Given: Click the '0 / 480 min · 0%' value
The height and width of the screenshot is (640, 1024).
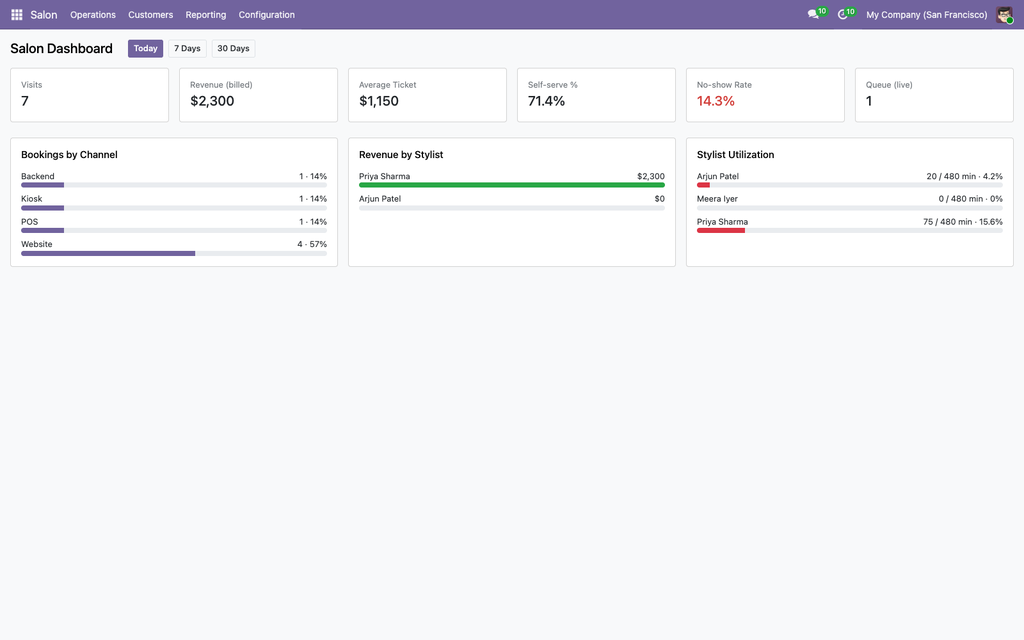Looking at the screenshot, I should pos(970,199).
